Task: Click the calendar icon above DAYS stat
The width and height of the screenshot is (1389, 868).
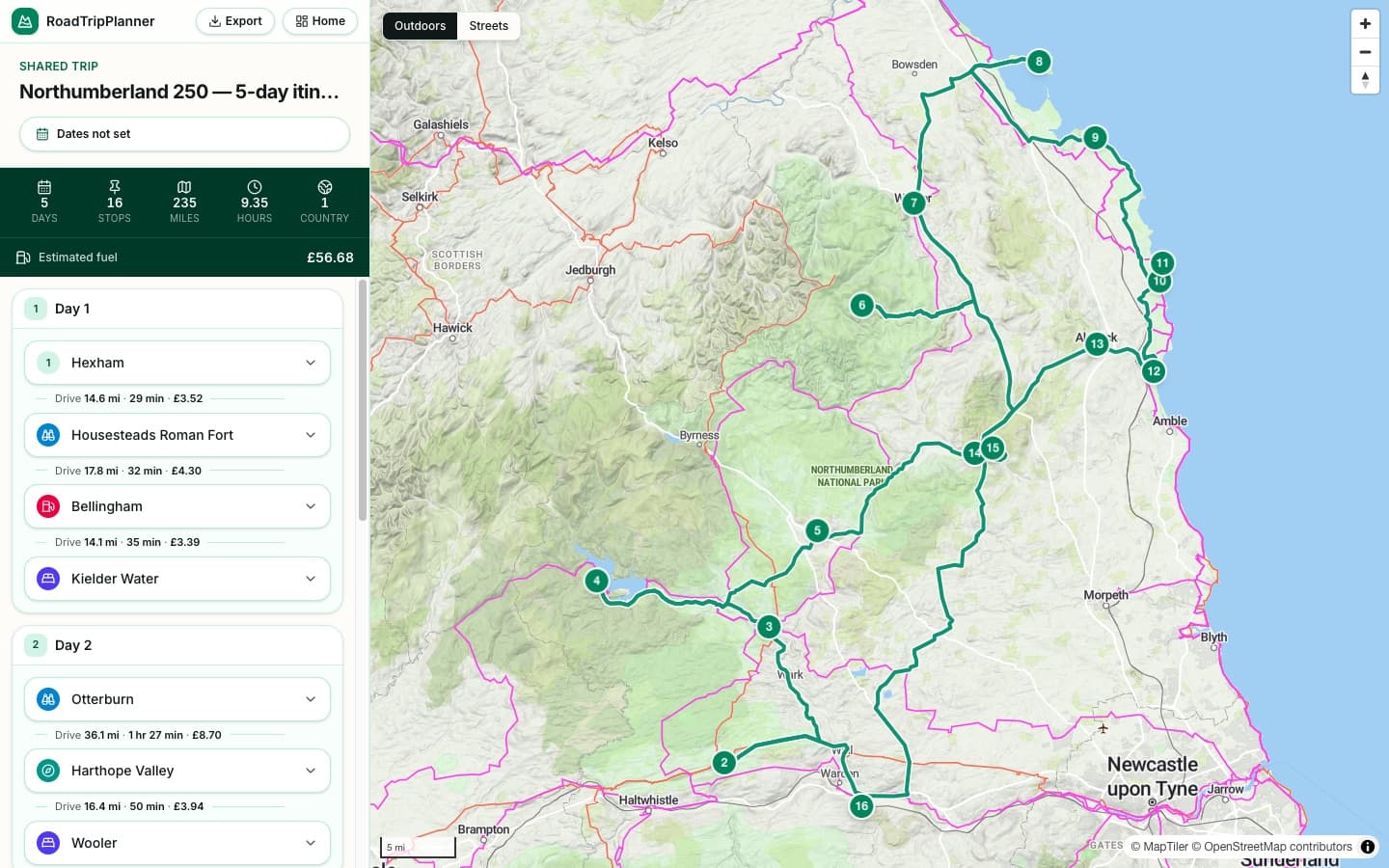Action: click(44, 187)
